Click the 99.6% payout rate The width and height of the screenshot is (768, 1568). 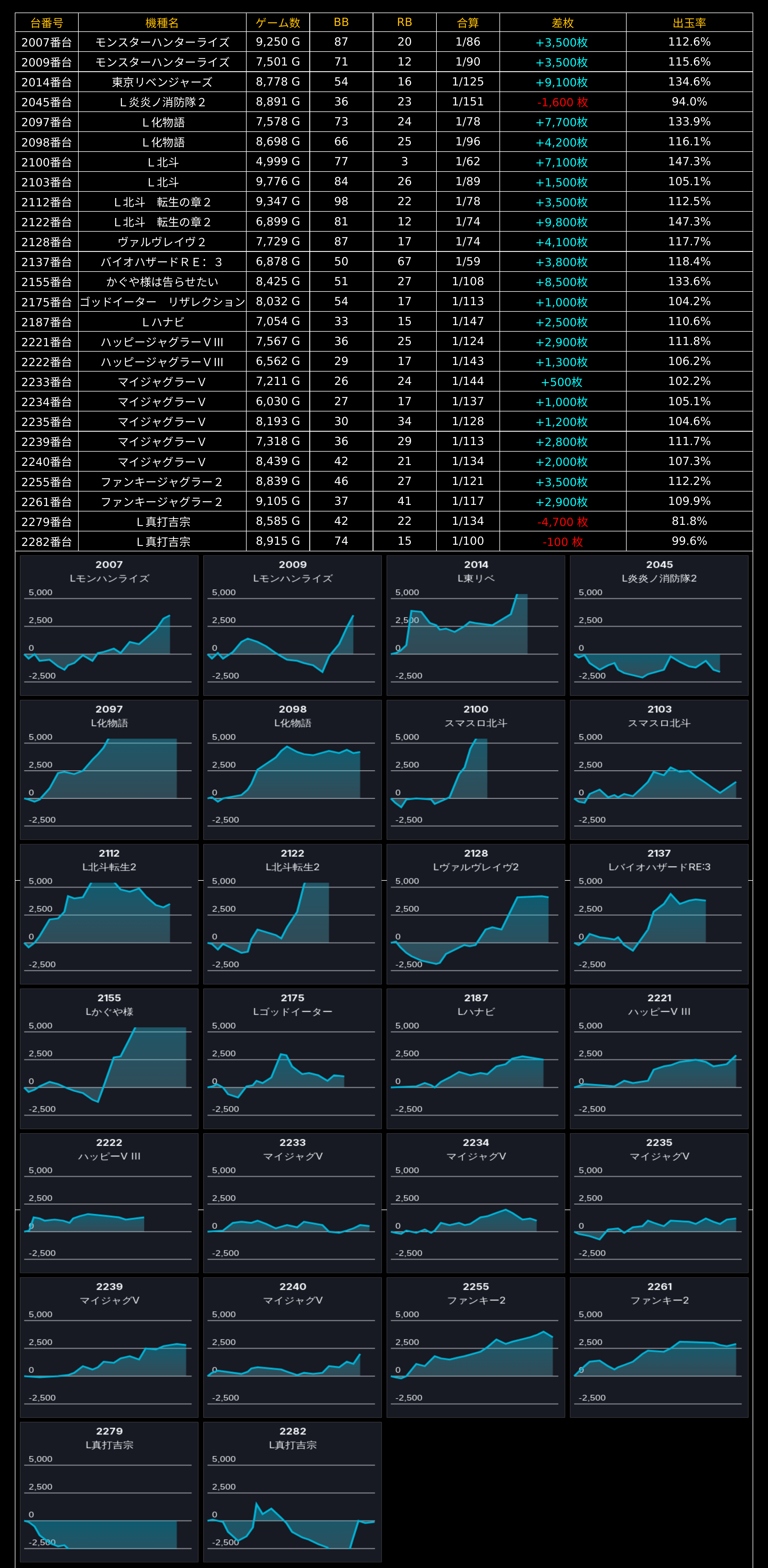pyautogui.click(x=689, y=541)
